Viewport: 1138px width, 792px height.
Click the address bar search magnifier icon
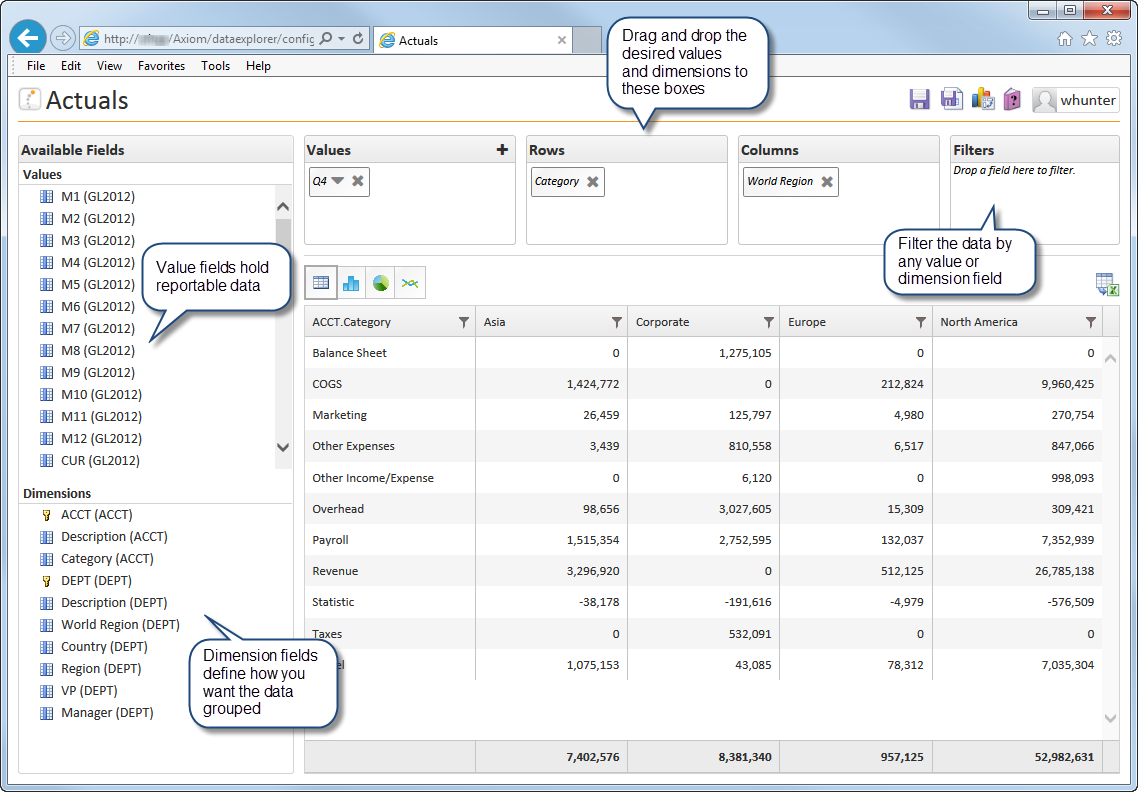[x=326, y=38]
